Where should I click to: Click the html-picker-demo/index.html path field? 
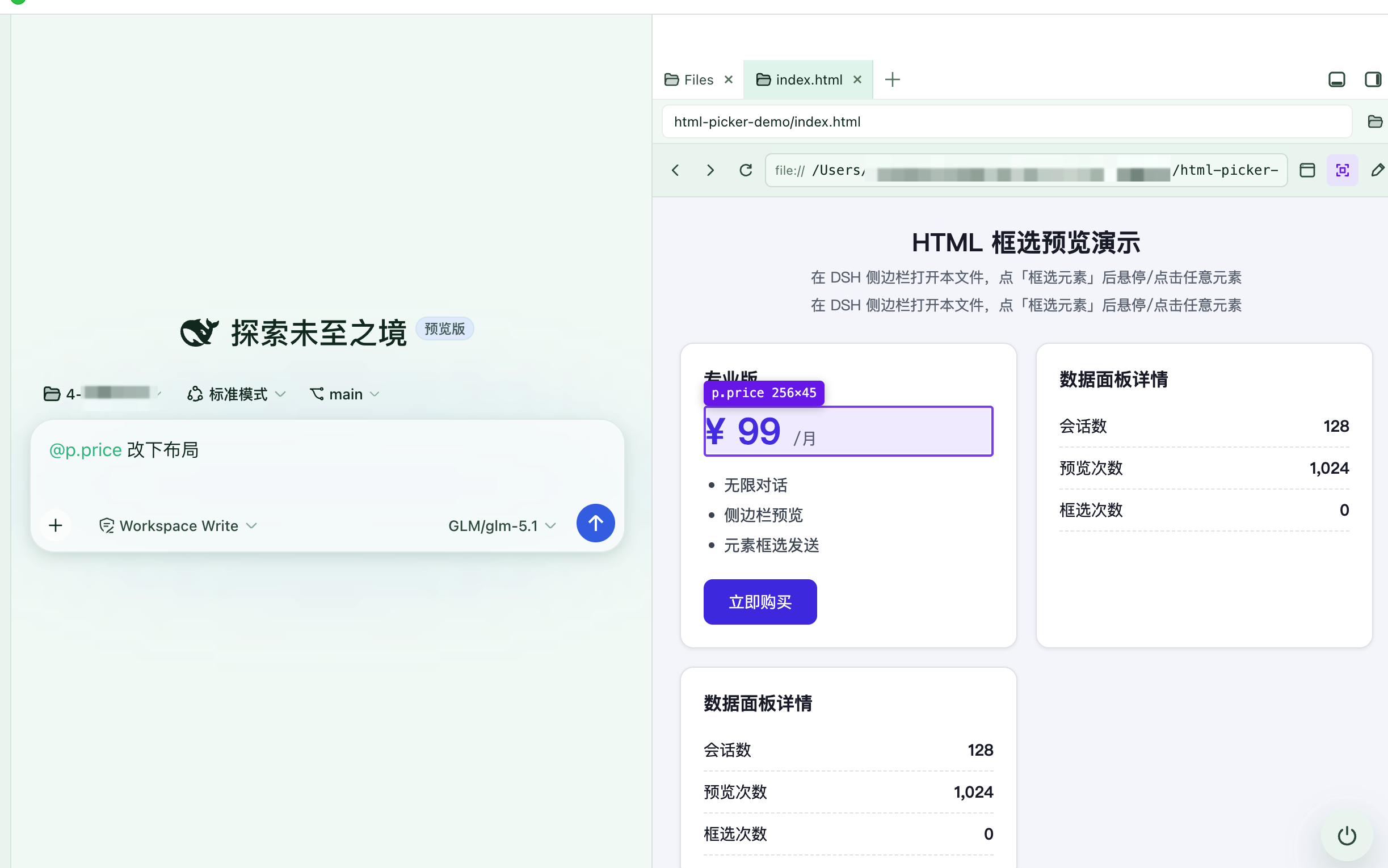pyautogui.click(x=1007, y=122)
